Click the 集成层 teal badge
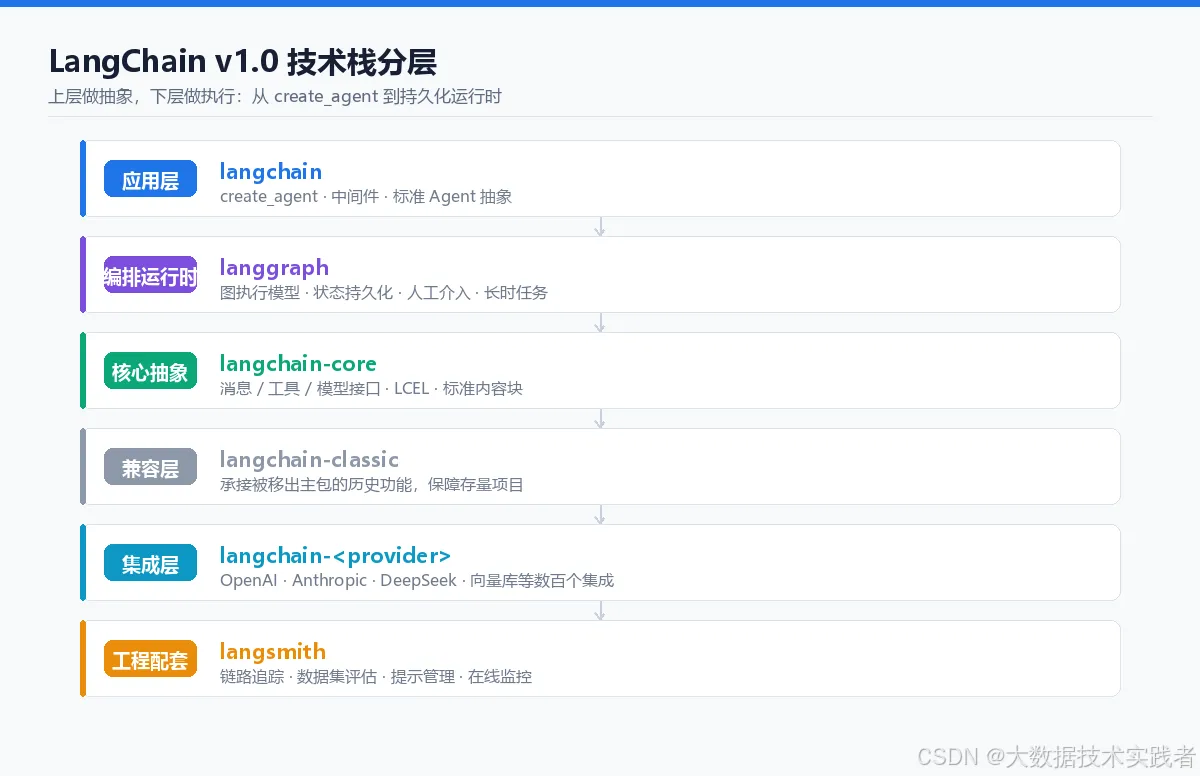 click(x=150, y=563)
